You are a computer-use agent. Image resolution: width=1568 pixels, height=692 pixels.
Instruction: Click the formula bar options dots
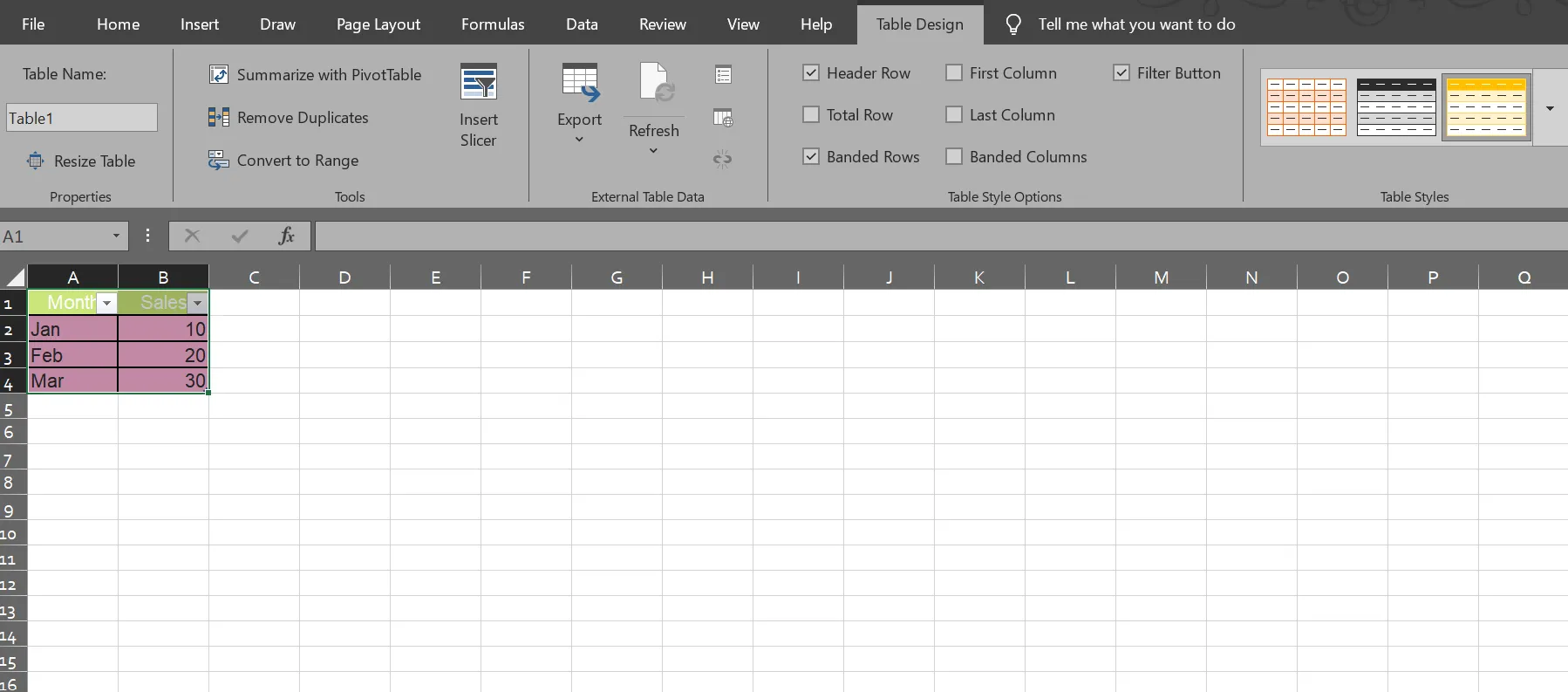pyautogui.click(x=147, y=236)
